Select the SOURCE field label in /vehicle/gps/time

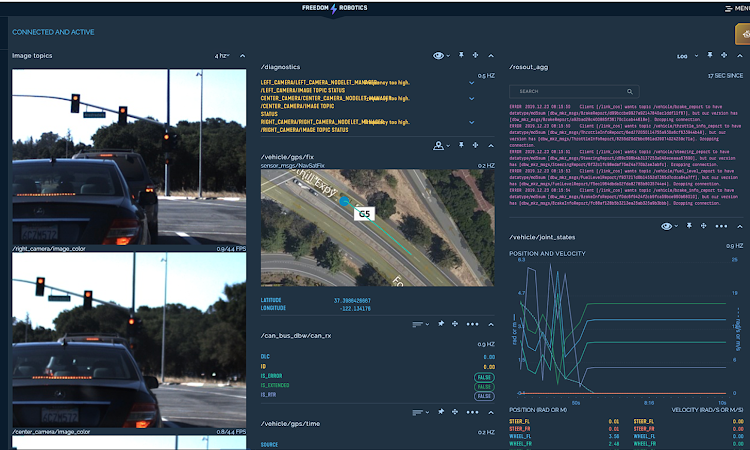269,445
